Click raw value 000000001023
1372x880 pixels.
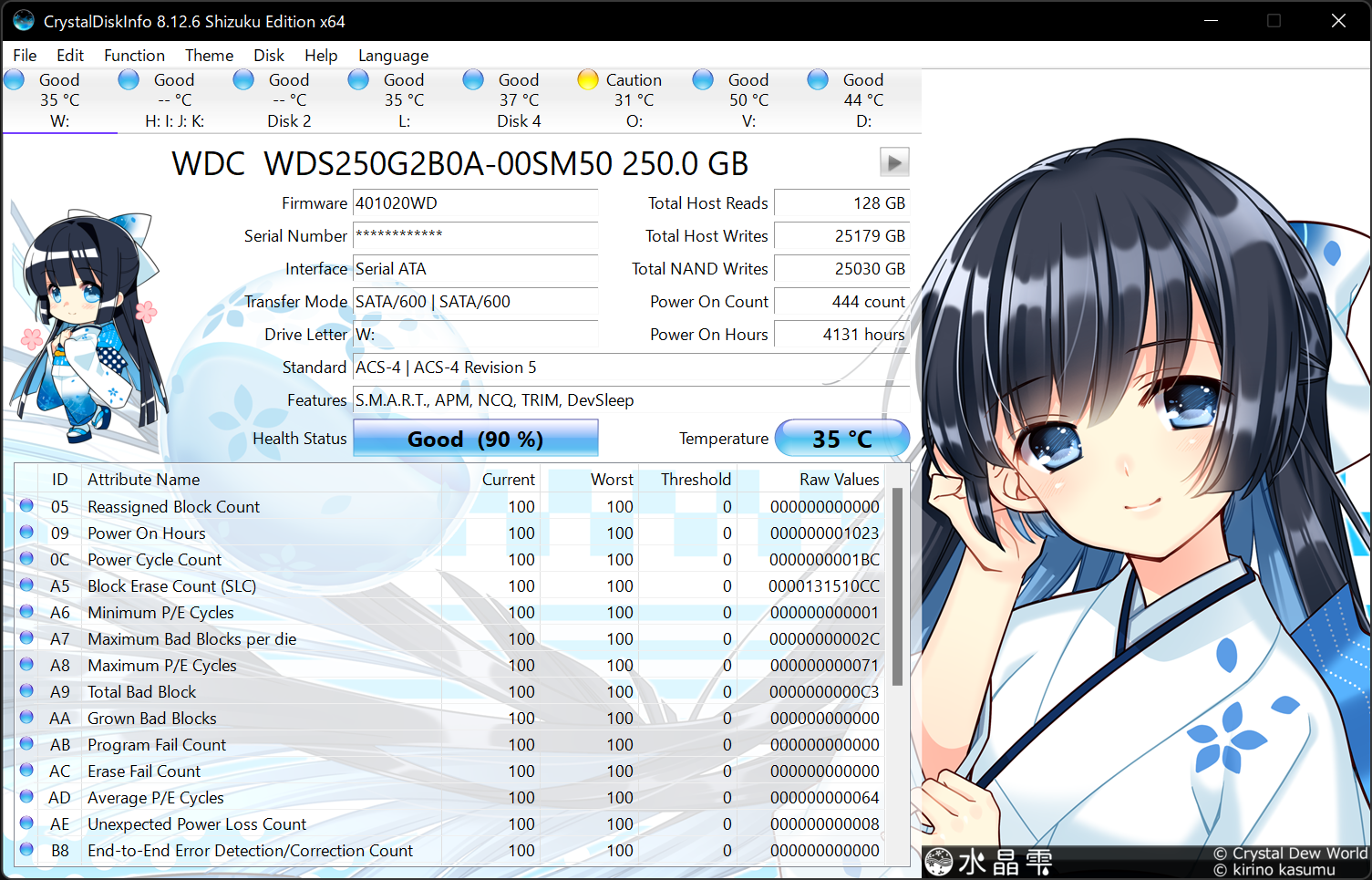click(x=824, y=533)
